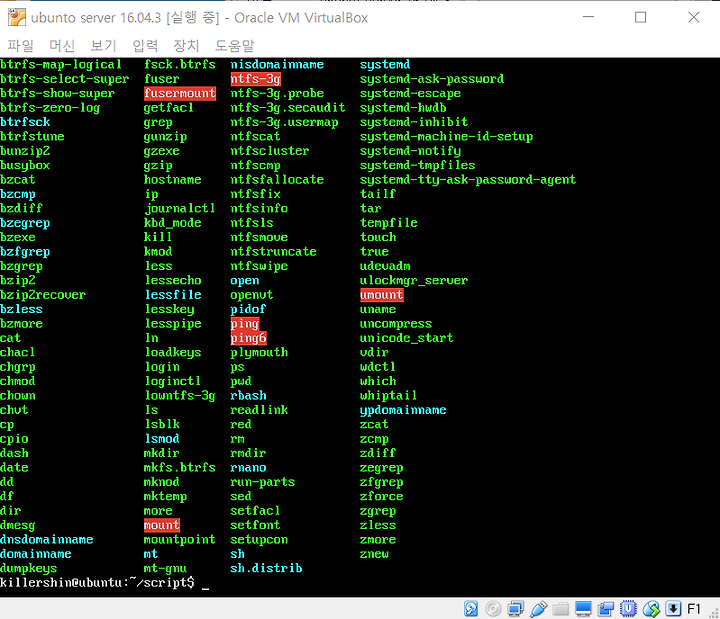Image resolution: width=720 pixels, height=619 pixels.
Task: Open the network adapters status icon
Action: (516, 608)
